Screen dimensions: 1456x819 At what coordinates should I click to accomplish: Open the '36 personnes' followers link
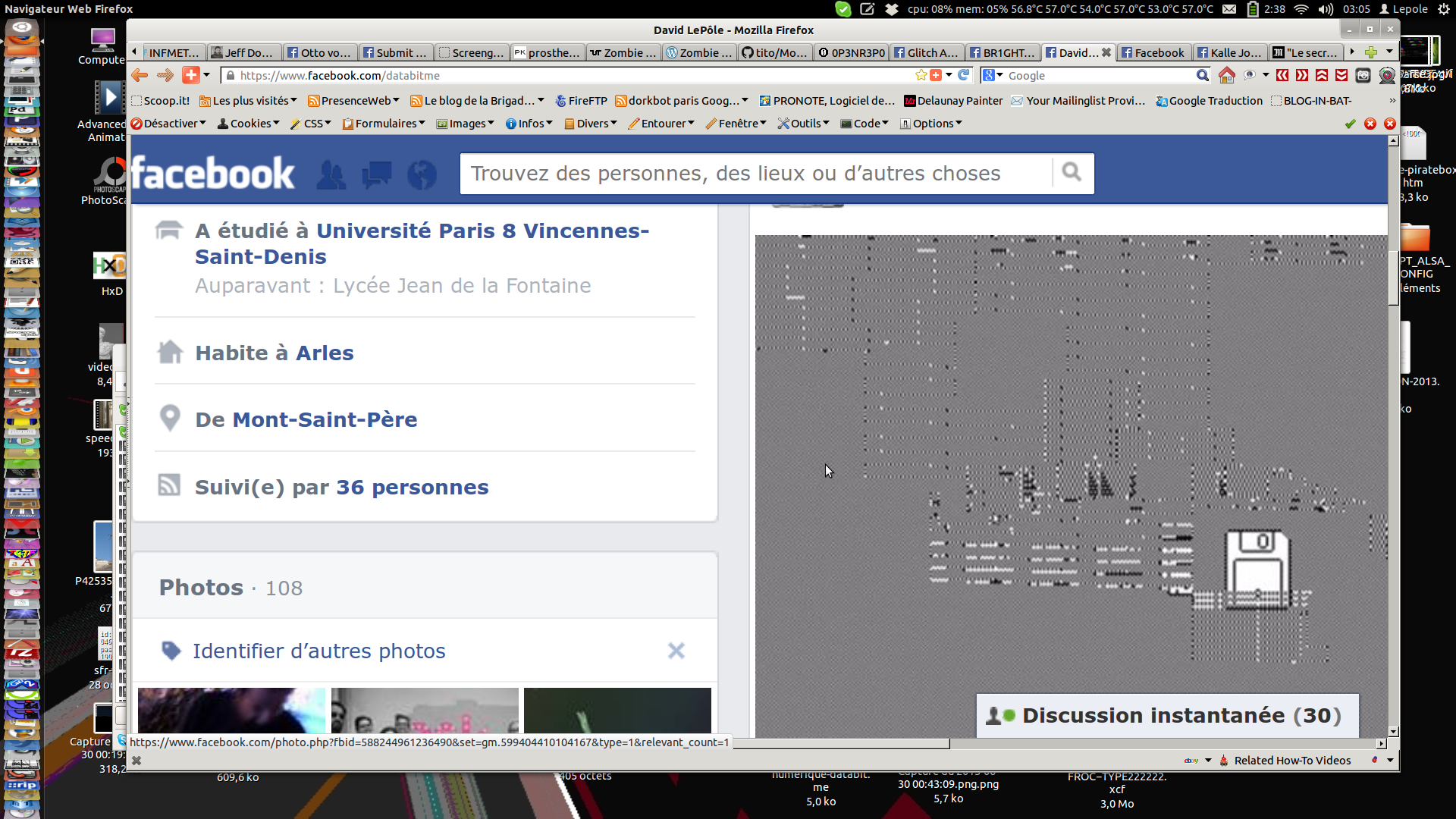[412, 488]
